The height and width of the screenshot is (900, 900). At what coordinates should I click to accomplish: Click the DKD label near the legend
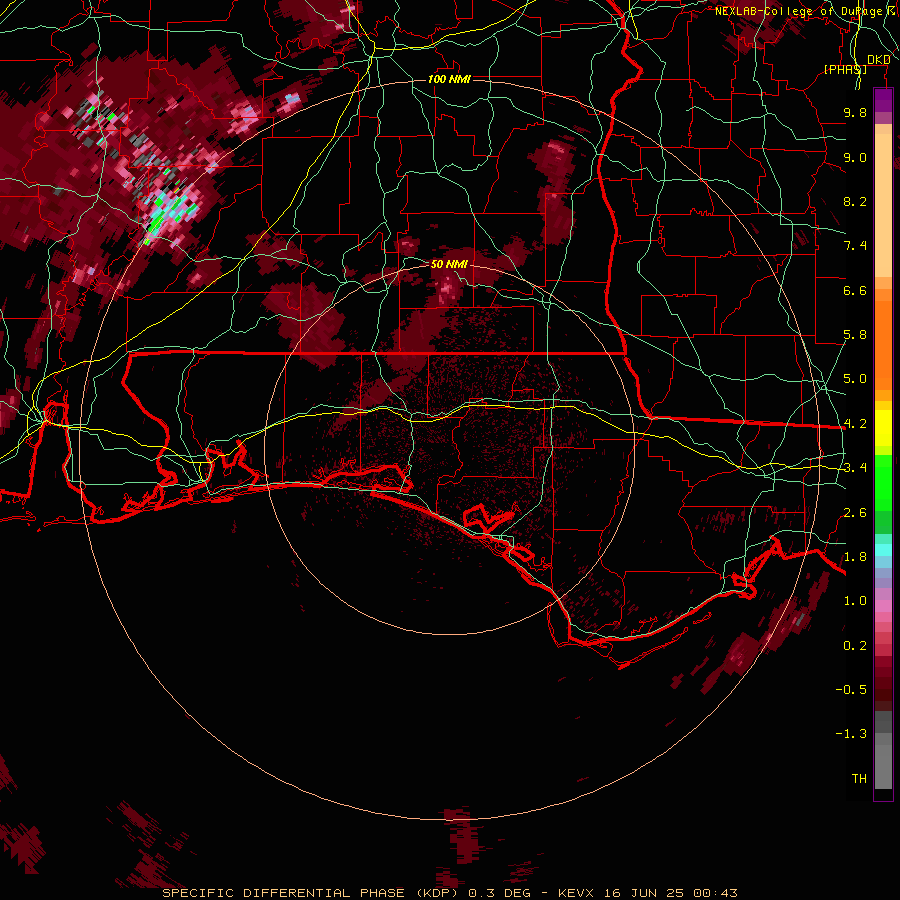click(x=879, y=60)
